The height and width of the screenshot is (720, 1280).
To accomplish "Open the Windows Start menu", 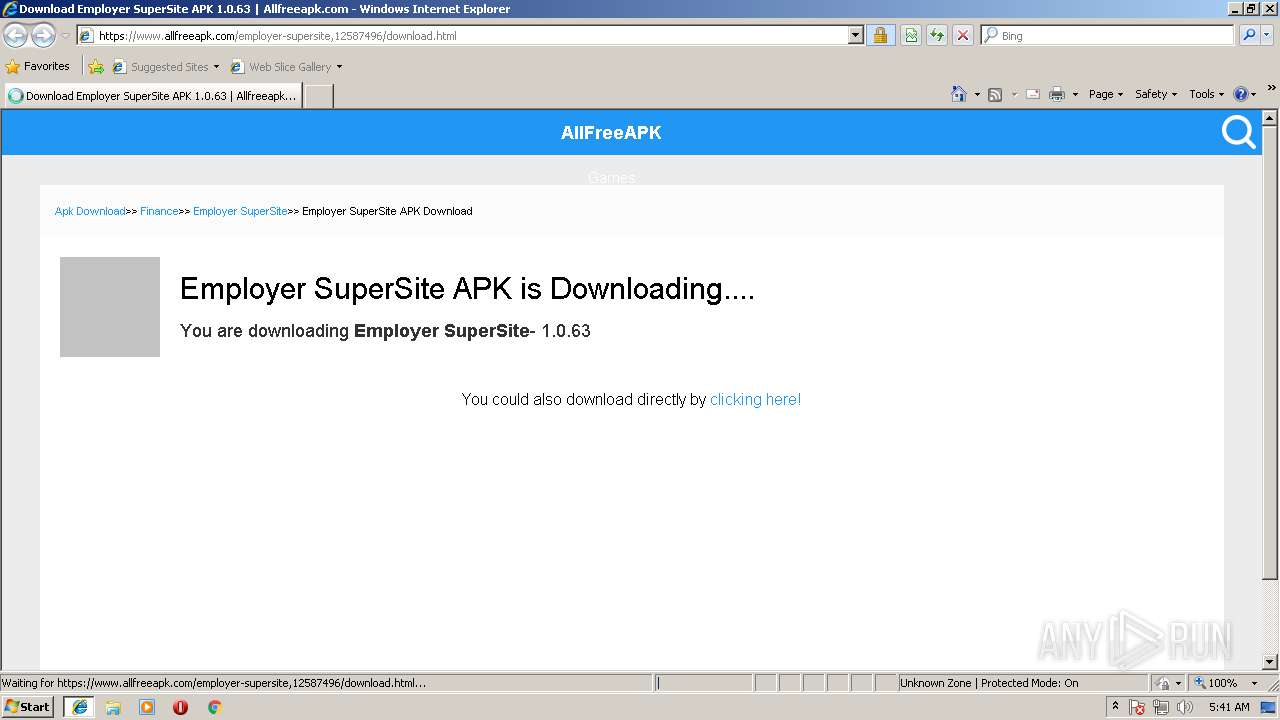I will 28,707.
